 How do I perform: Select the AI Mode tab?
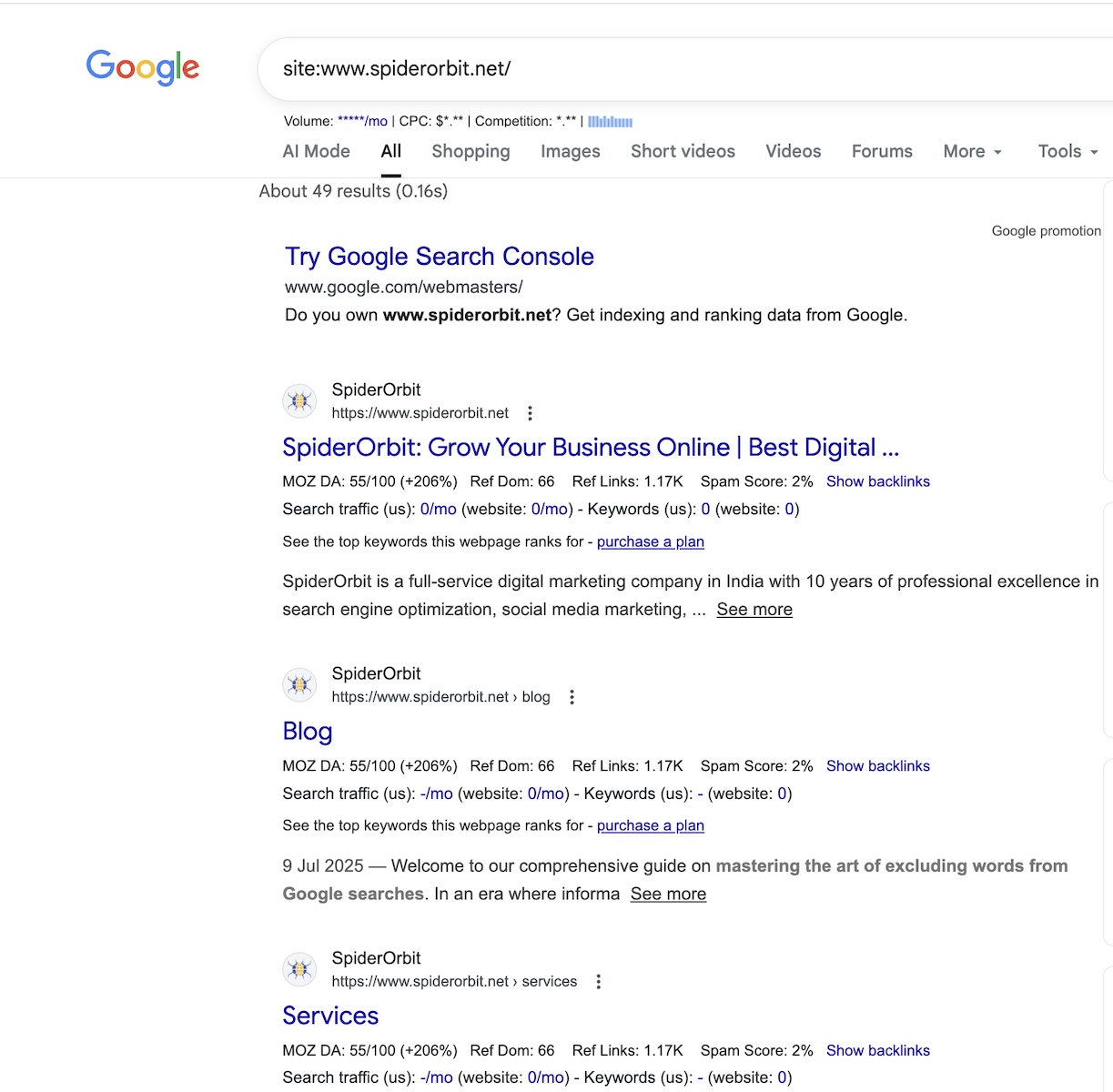tap(316, 151)
